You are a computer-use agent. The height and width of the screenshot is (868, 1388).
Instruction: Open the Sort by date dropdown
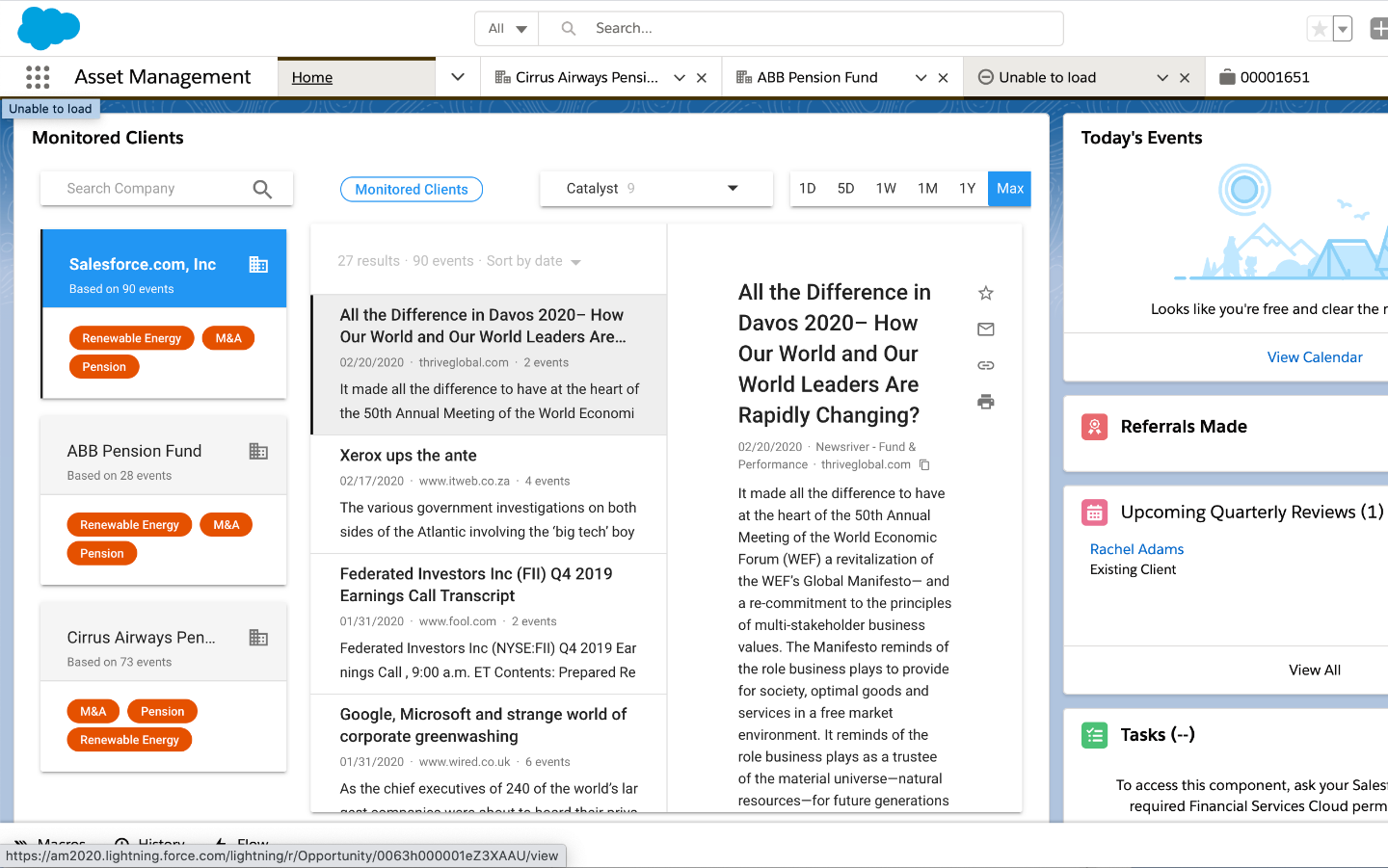tap(534, 261)
